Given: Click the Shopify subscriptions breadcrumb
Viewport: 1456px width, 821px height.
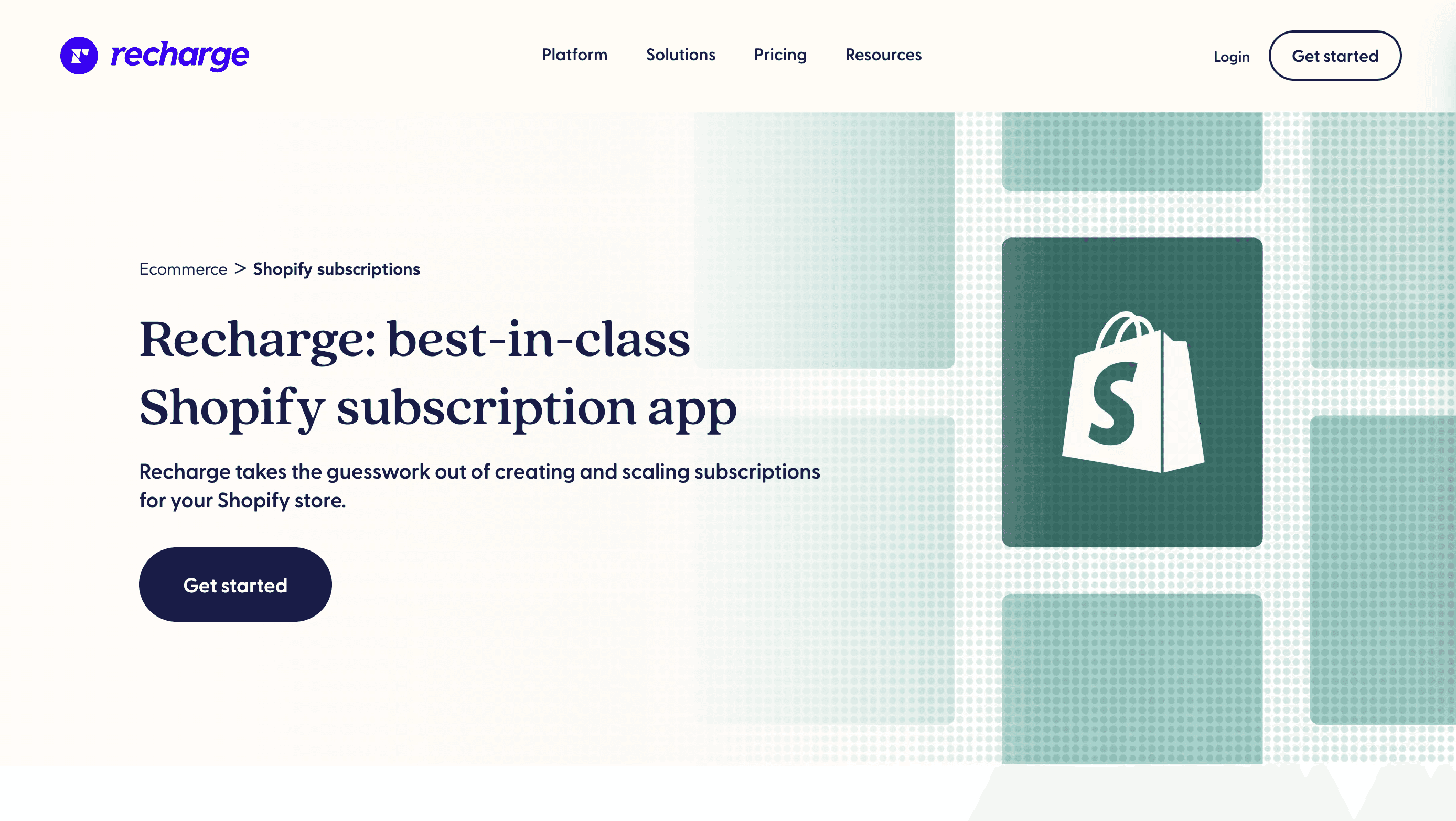Looking at the screenshot, I should [337, 268].
